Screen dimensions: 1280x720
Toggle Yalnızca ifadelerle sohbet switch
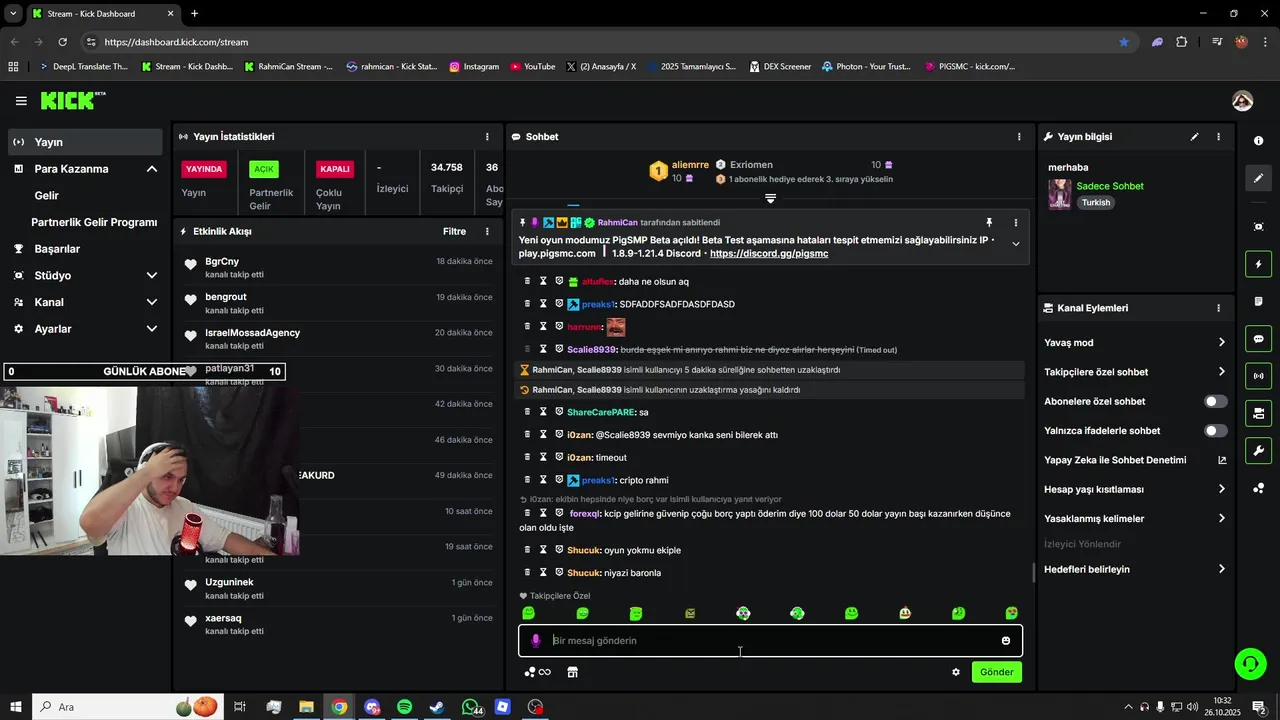point(1215,431)
